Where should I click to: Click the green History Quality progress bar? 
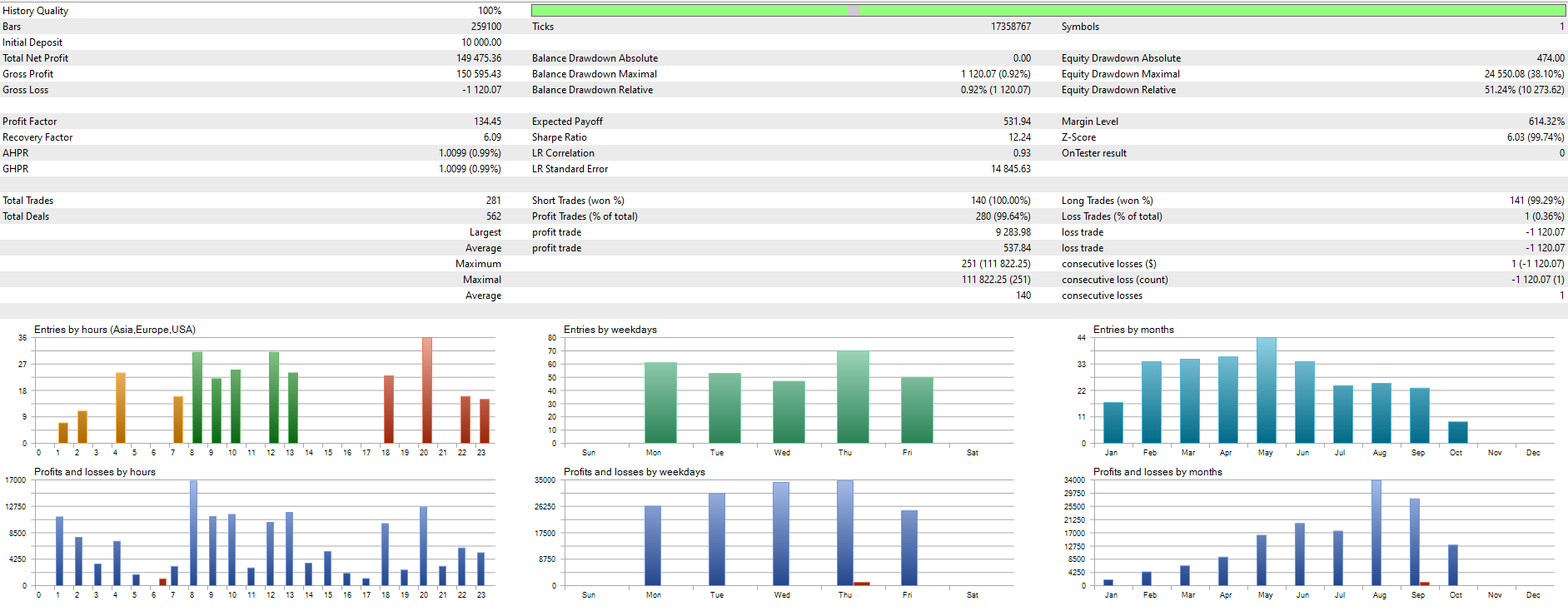click(1048, 10)
